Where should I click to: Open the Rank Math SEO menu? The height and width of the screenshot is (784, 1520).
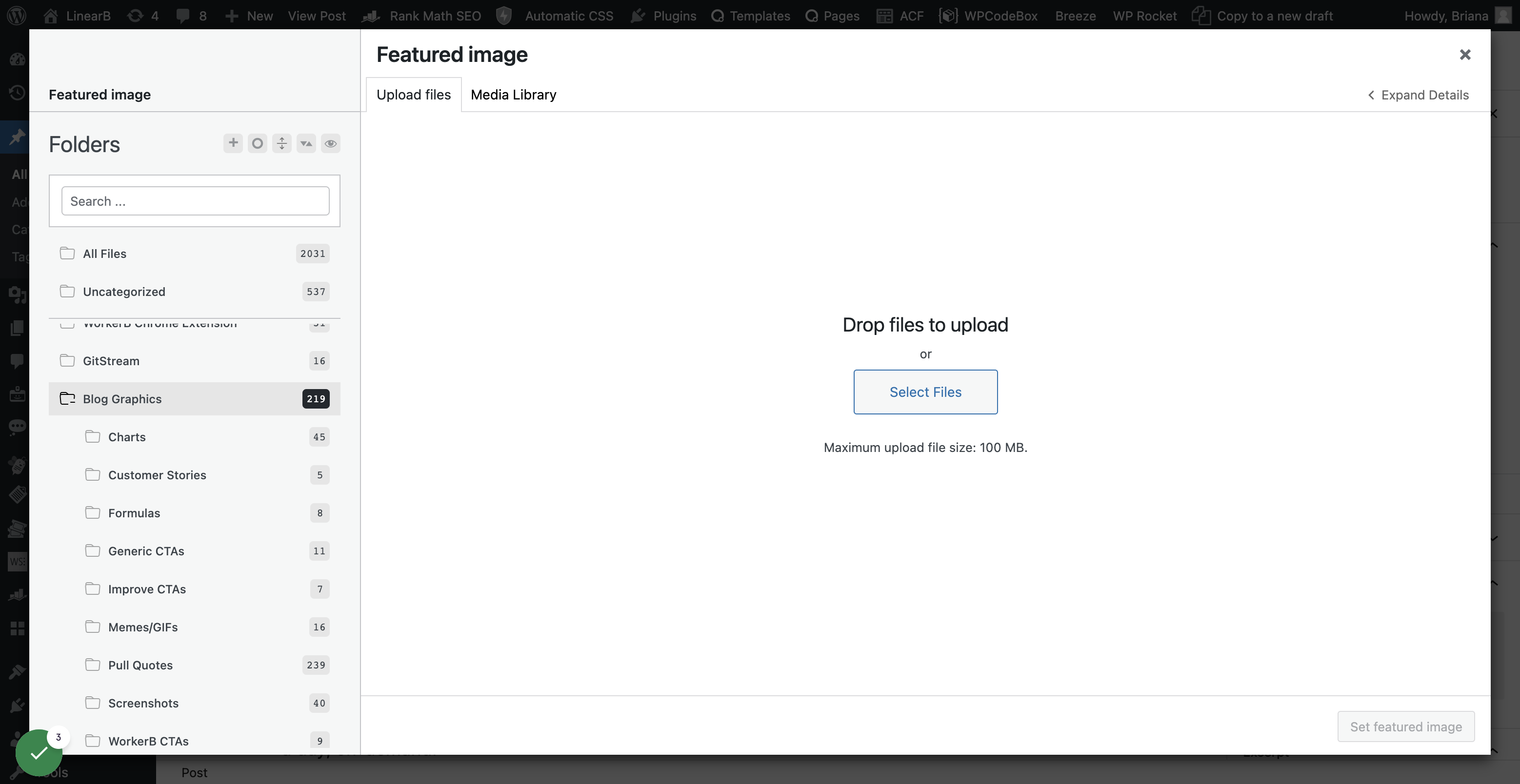point(421,15)
